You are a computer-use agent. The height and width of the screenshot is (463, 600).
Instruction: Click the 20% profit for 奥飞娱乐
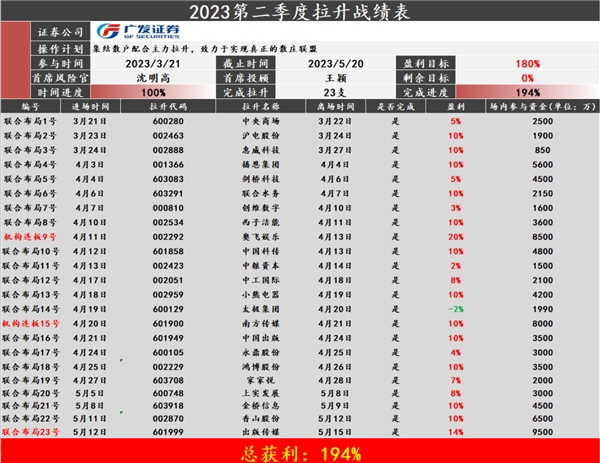point(455,237)
